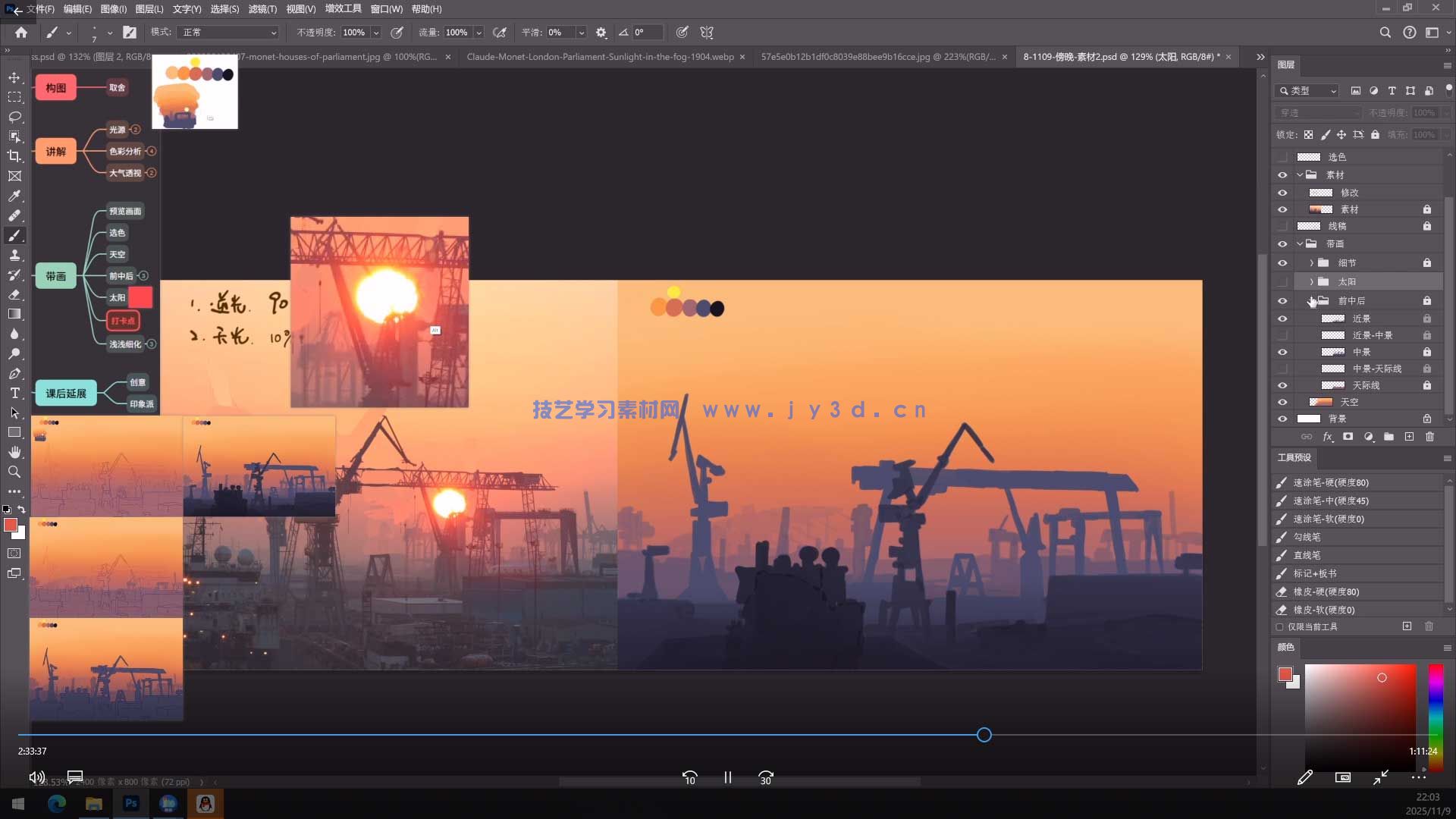Click the Add Layer Mask icon in Layers panel
The width and height of the screenshot is (1456, 819).
pyautogui.click(x=1348, y=437)
